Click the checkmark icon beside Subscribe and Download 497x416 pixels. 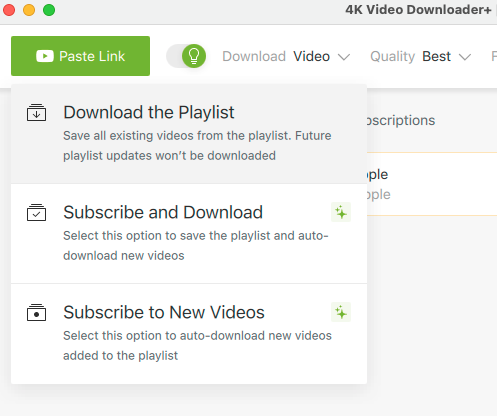36,213
